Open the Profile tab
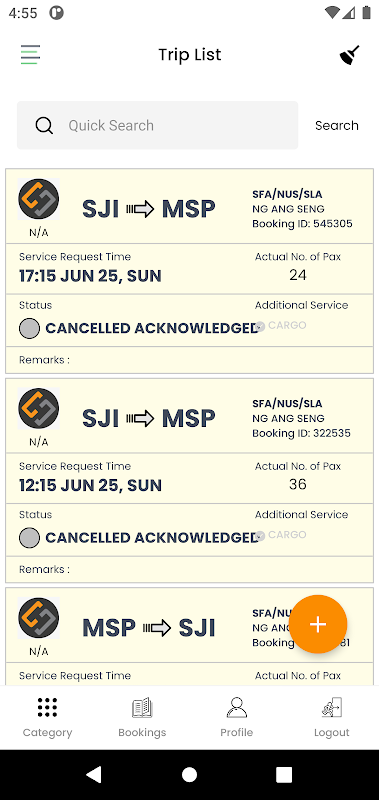This screenshot has height=800, width=379. 237,717
